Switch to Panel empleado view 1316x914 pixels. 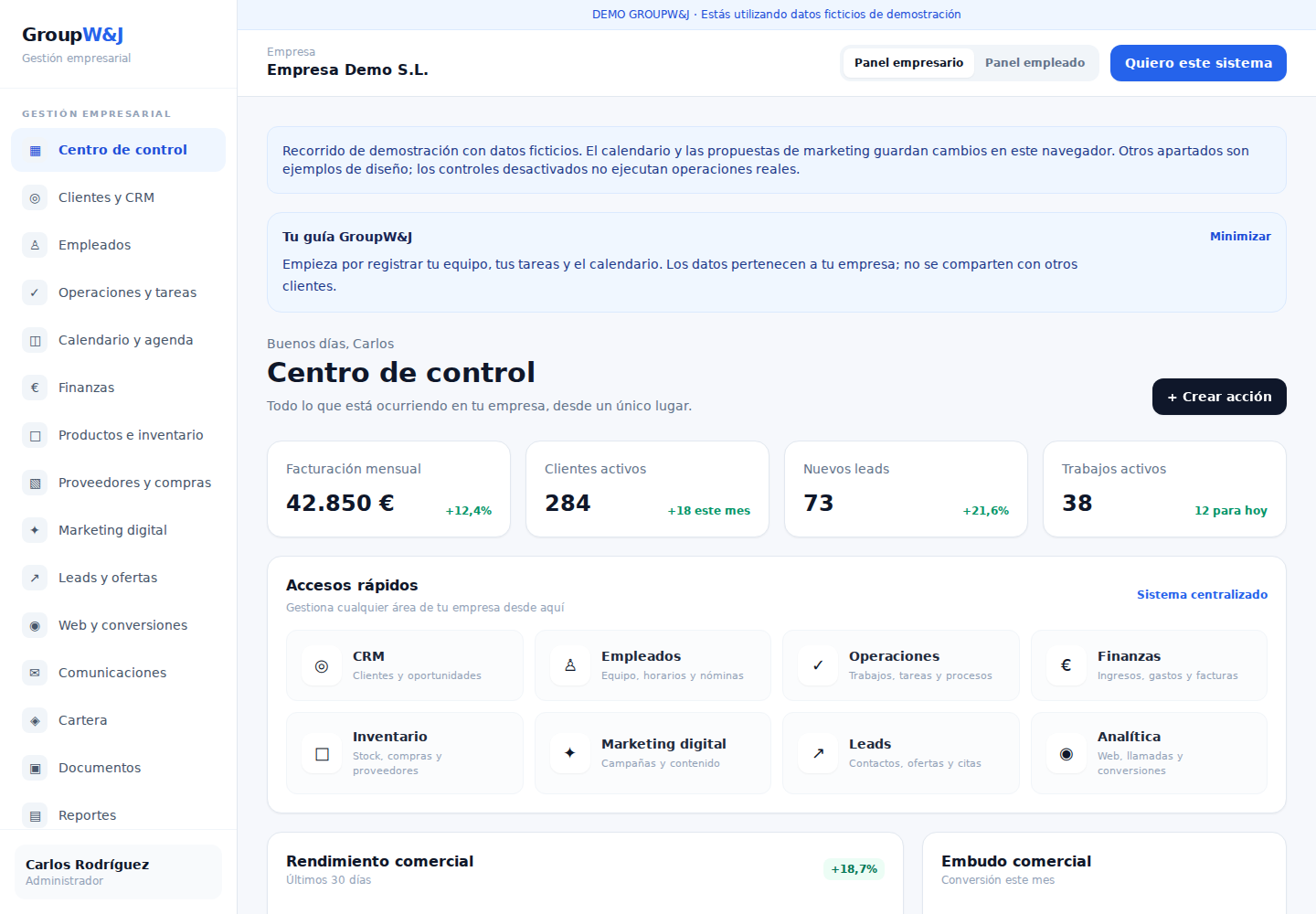click(x=1035, y=63)
